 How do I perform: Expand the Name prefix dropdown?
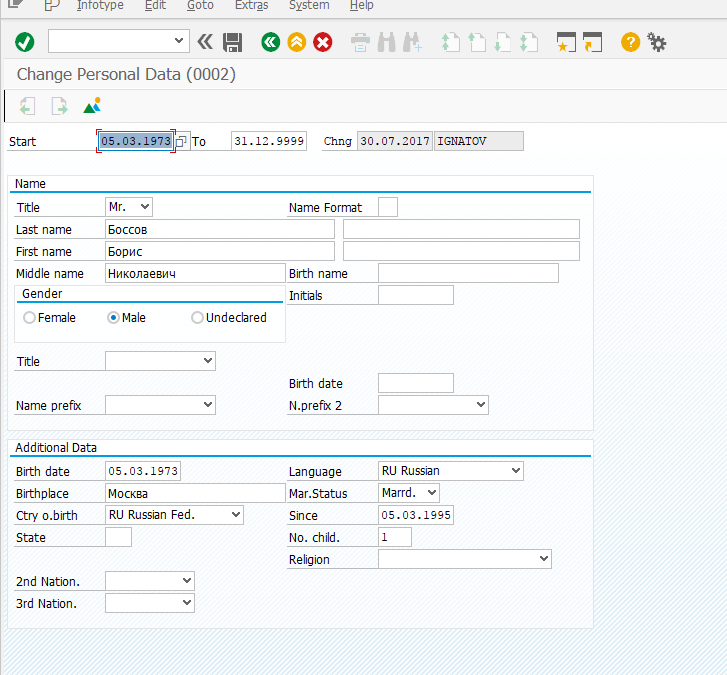(x=208, y=405)
